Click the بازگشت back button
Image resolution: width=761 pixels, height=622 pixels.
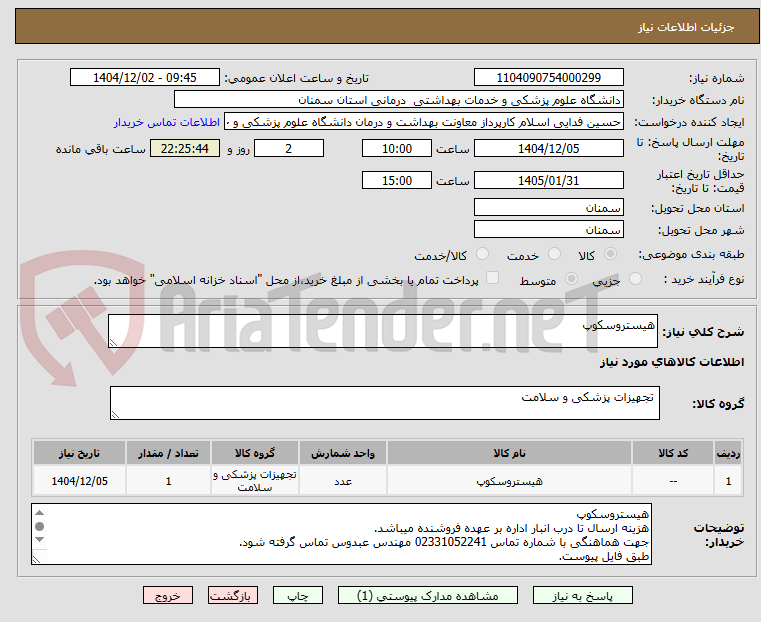point(233,595)
